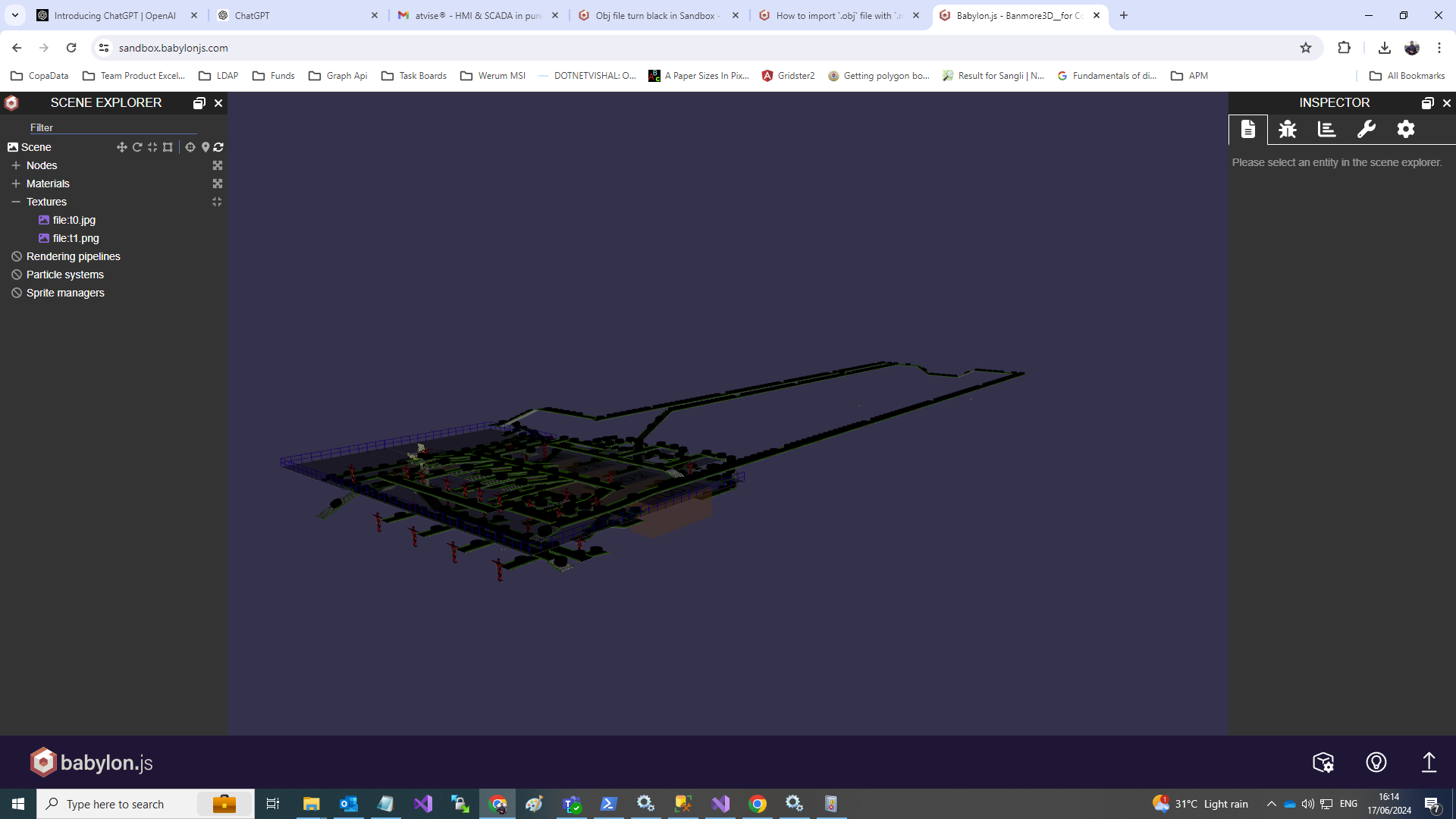
Task: Toggle the inspector cube-gear icon in footer
Action: point(1323,762)
